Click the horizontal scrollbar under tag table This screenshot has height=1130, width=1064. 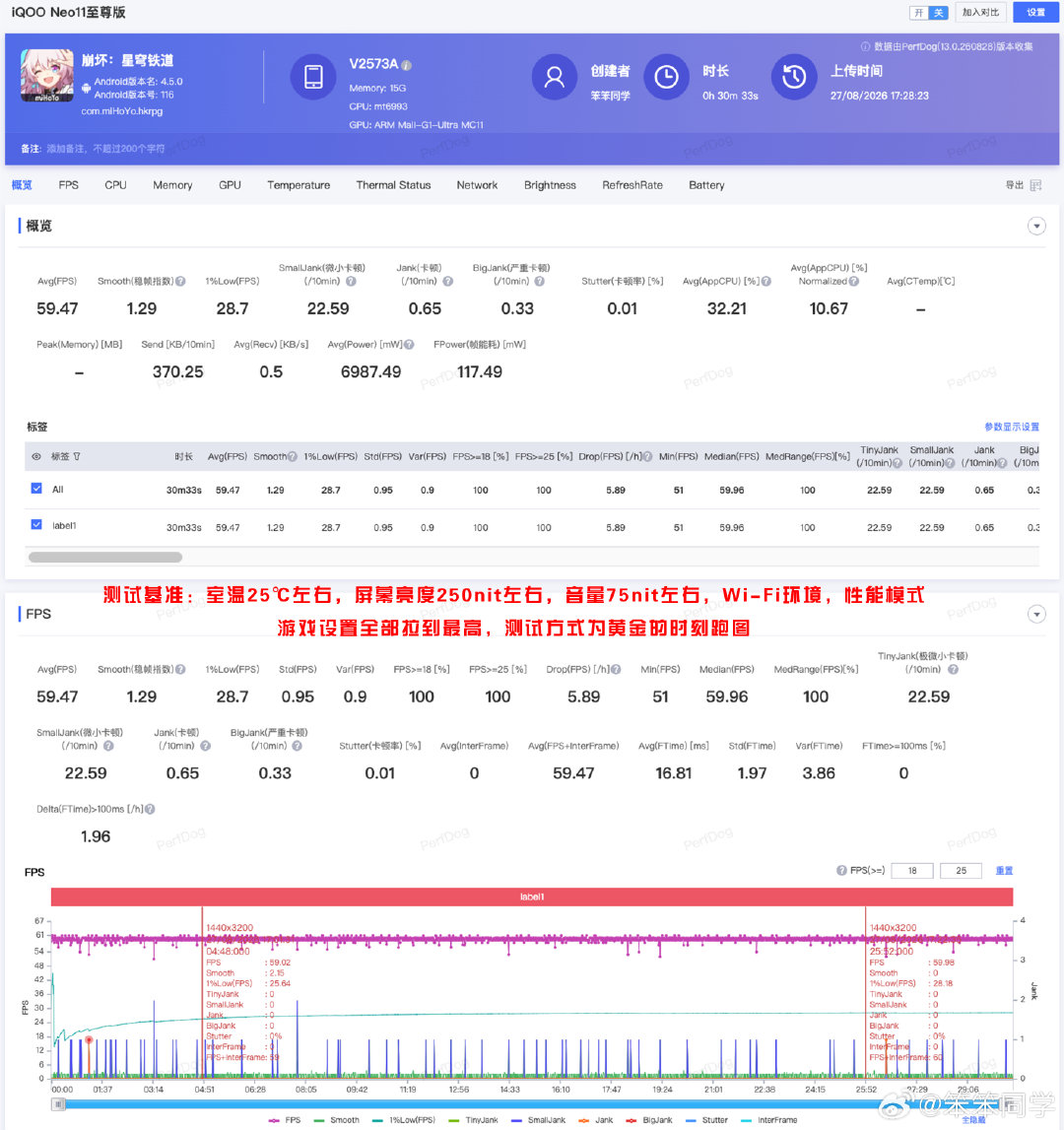(105, 557)
